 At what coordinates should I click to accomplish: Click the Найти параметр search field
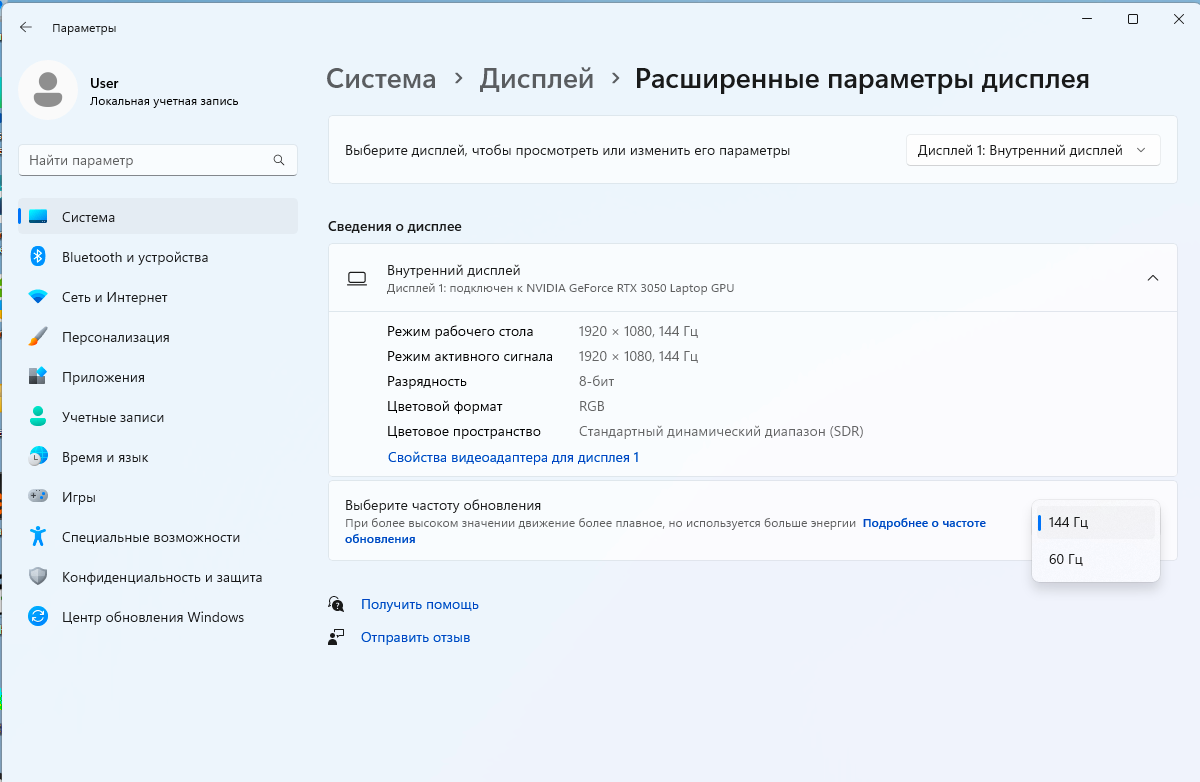tap(148, 160)
